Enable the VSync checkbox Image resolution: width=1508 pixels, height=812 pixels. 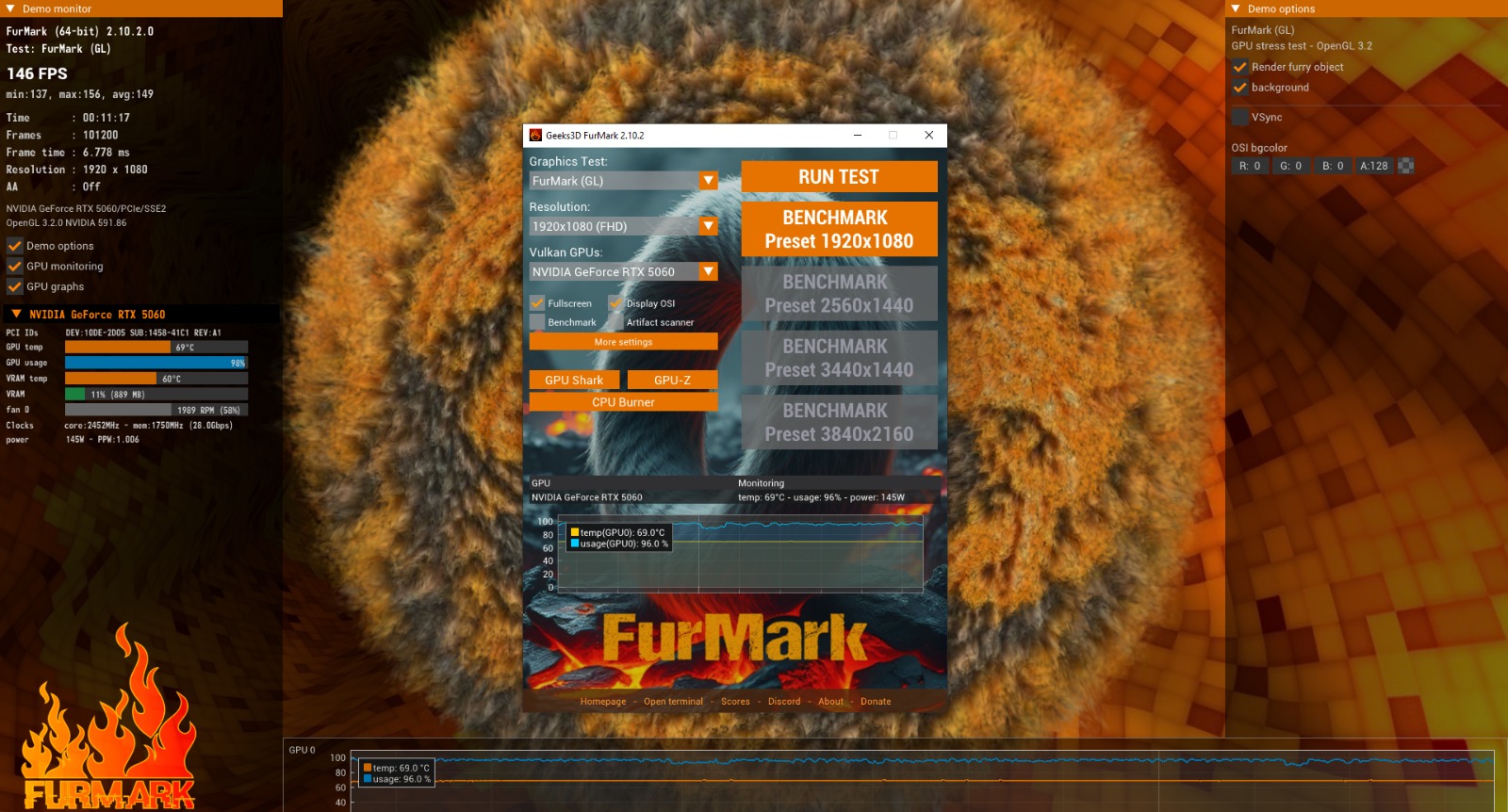(1240, 117)
